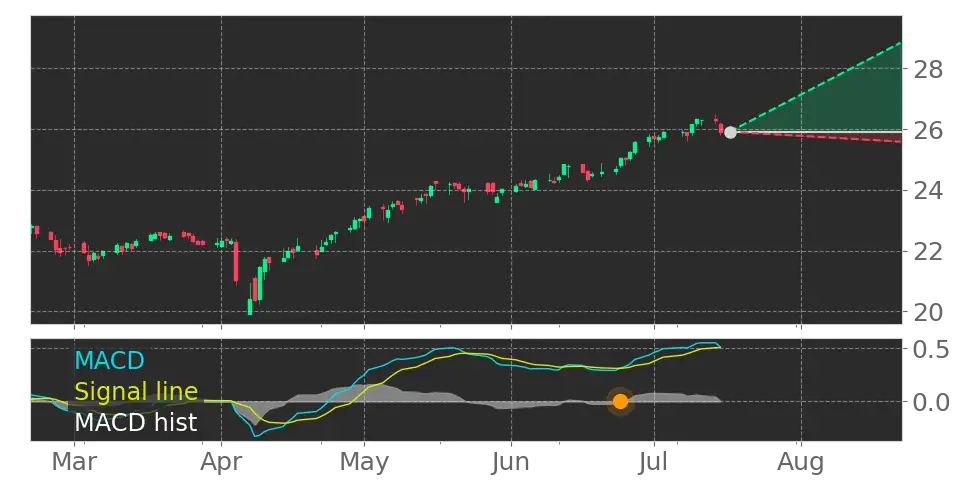Click the Jul month axis label
The width and height of the screenshot is (972, 486).
655,462
